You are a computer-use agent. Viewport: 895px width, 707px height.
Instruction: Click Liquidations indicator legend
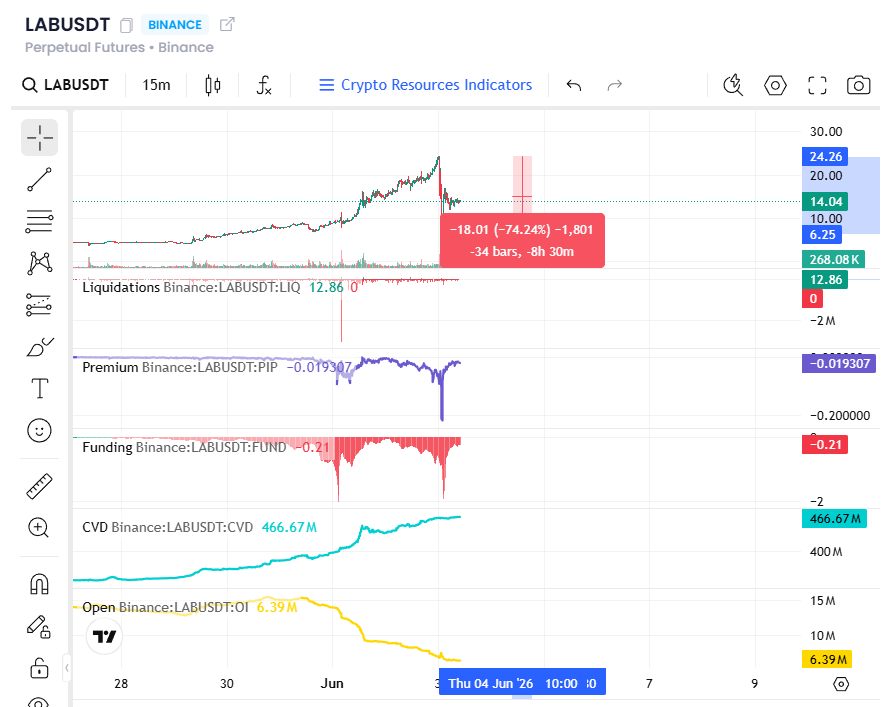click(x=191, y=287)
